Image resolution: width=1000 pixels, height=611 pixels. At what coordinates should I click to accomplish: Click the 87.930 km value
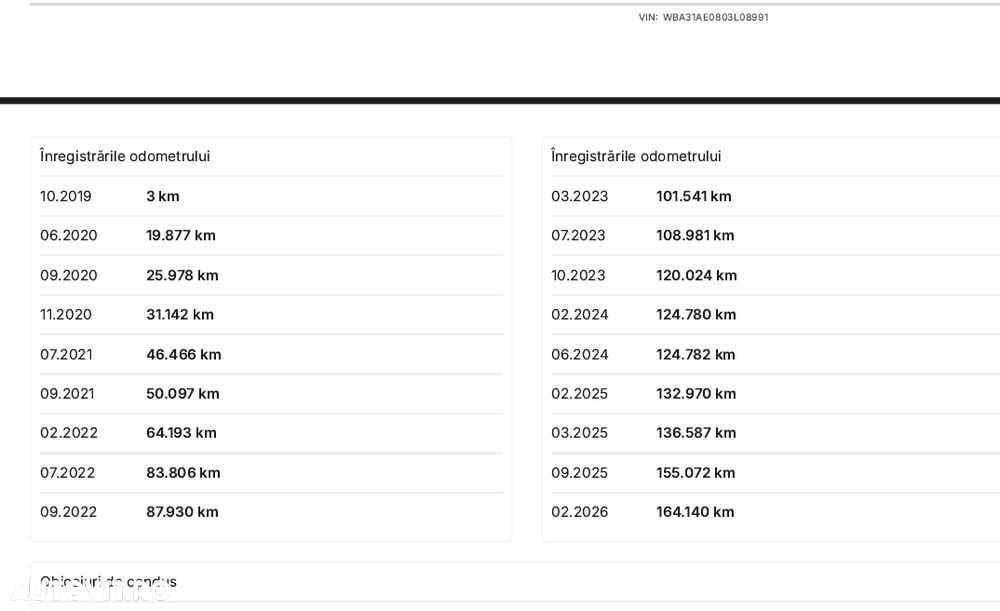click(x=182, y=512)
